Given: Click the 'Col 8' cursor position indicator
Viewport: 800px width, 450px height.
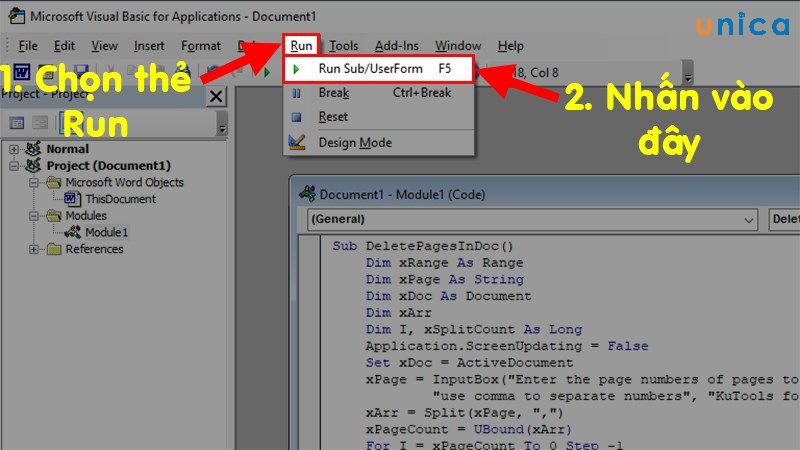Looking at the screenshot, I should coord(544,73).
